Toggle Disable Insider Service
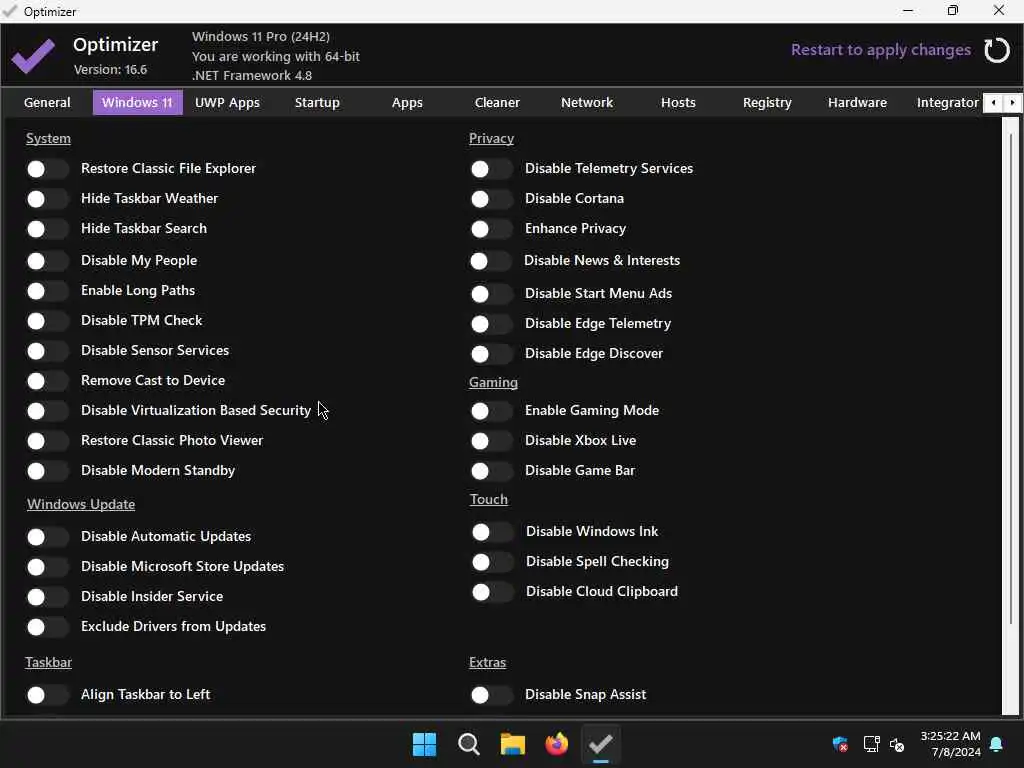Viewport: 1024px width, 768px height. click(48, 598)
